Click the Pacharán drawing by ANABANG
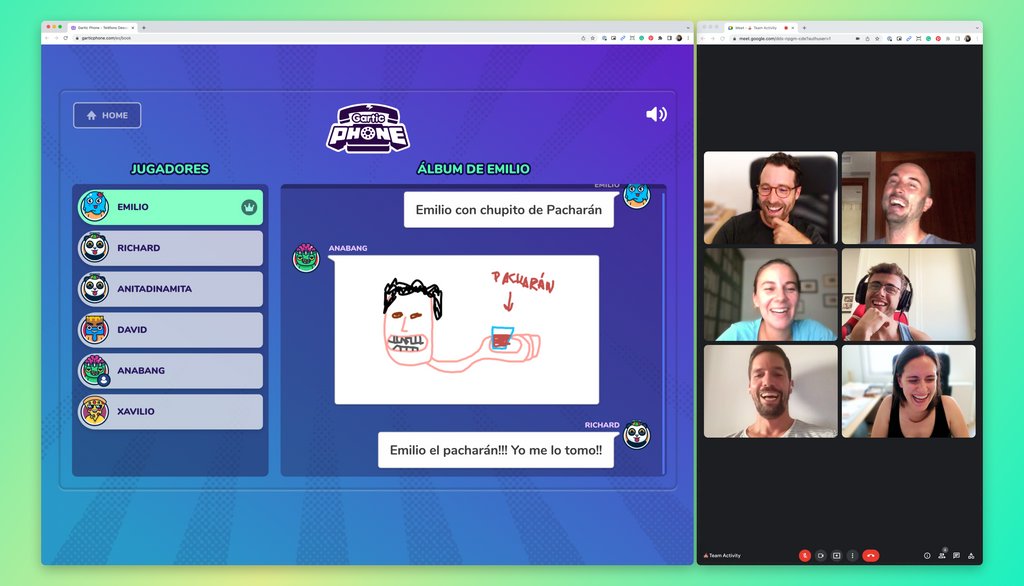The width and height of the screenshot is (1024, 586). tap(466, 330)
